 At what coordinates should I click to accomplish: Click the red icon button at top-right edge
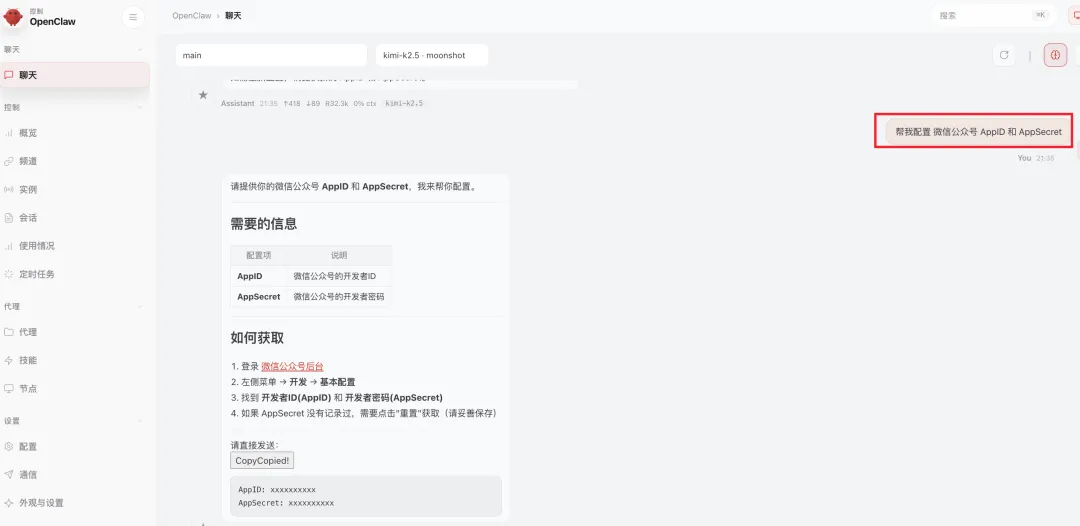point(1075,15)
